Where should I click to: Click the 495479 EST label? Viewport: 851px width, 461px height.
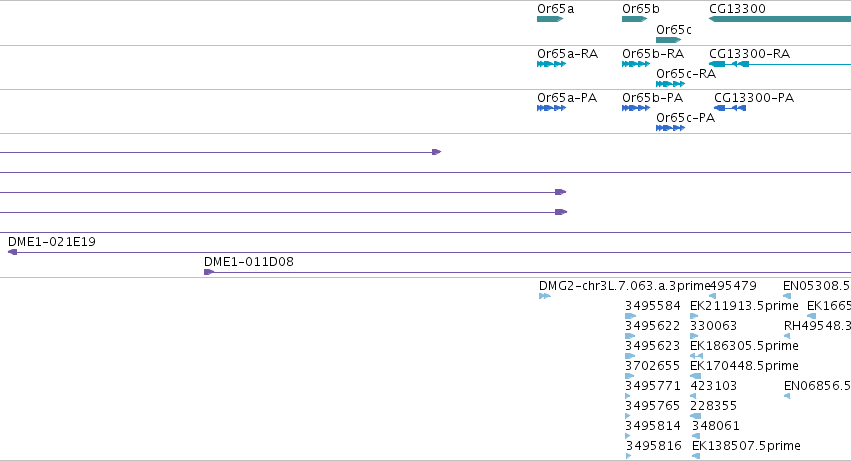[x=733, y=286]
